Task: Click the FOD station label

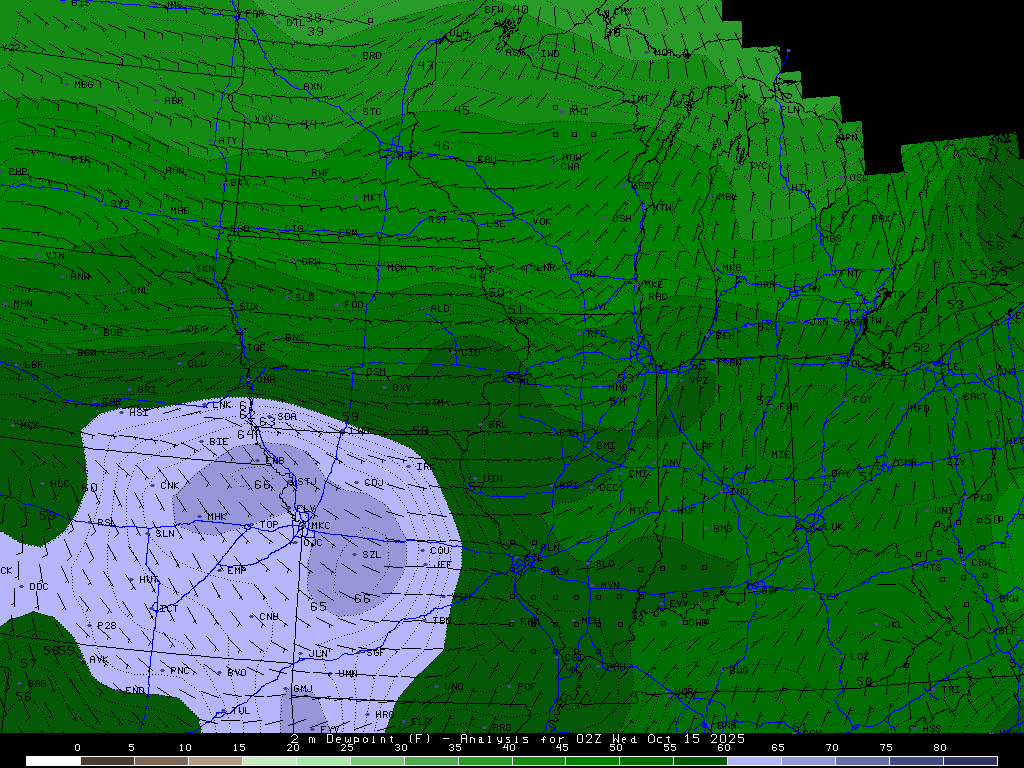Action: click(x=353, y=305)
